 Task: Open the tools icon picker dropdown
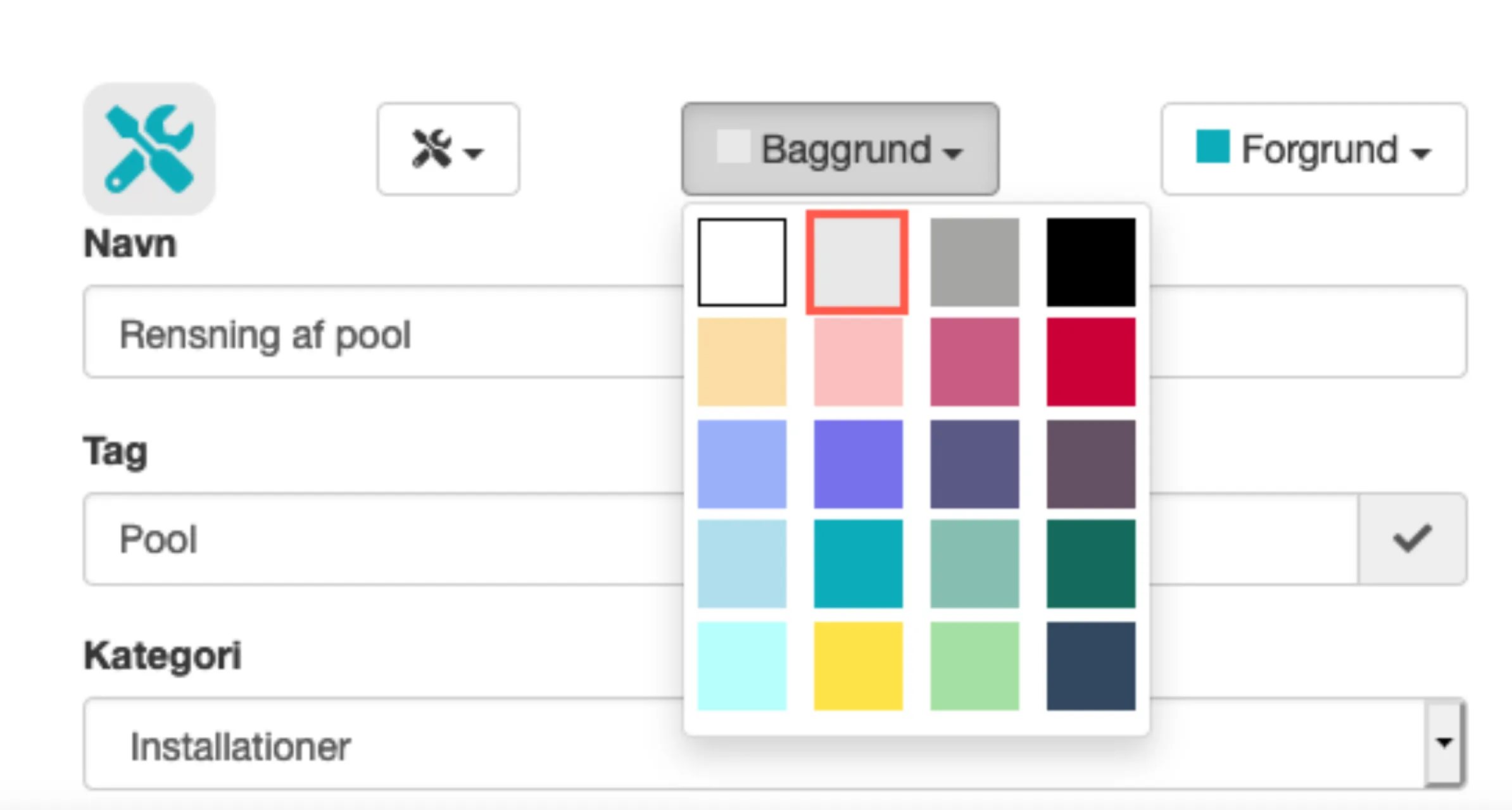click(448, 149)
